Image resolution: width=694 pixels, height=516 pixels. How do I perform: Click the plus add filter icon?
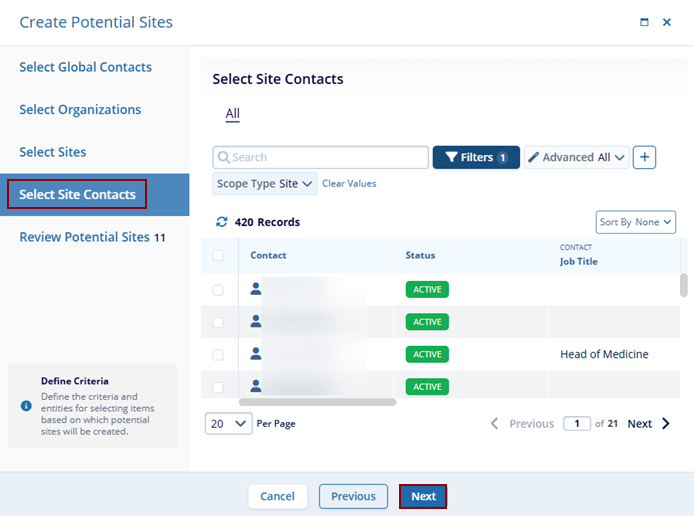pyautogui.click(x=645, y=157)
